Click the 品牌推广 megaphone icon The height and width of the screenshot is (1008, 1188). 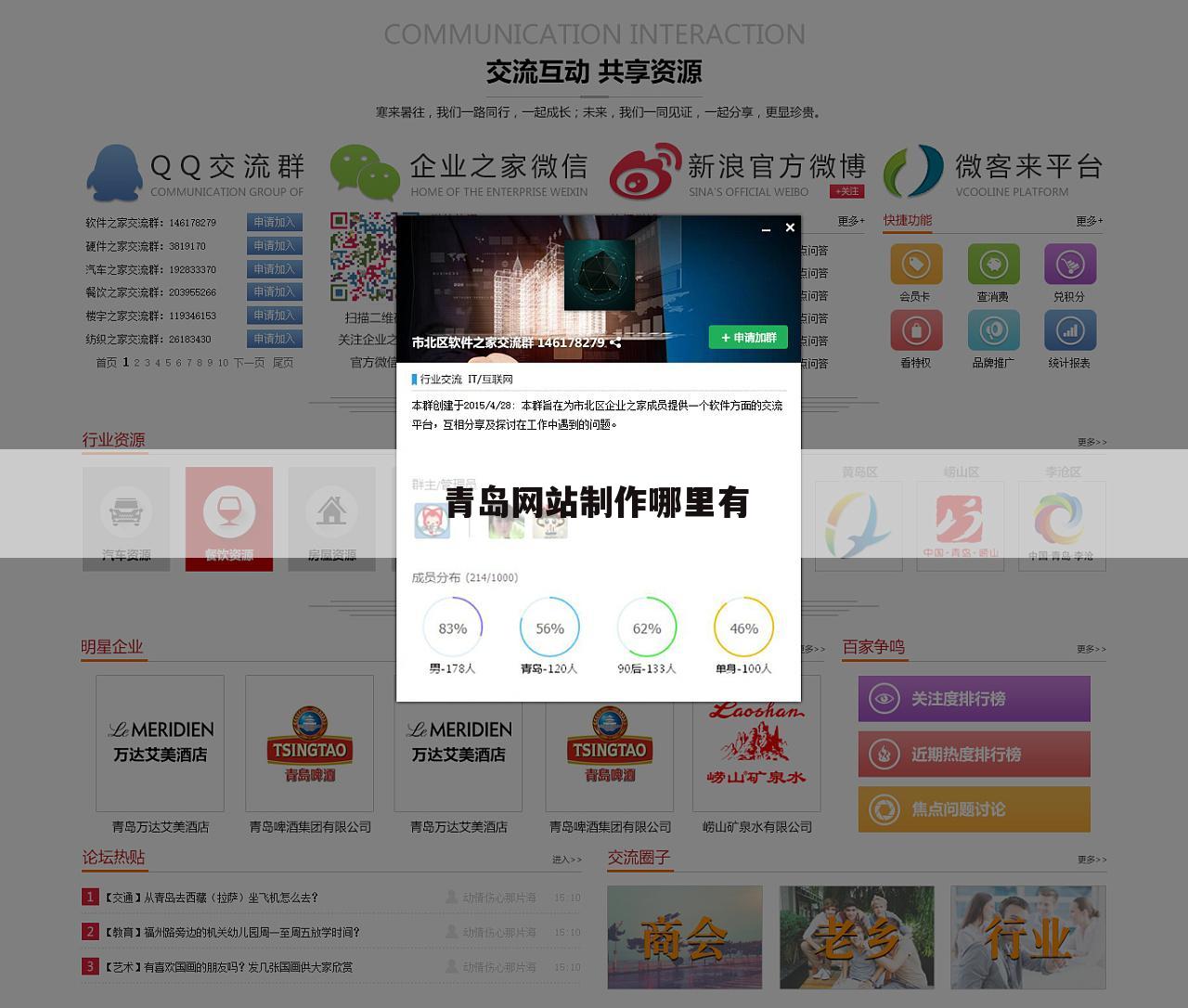[994, 330]
